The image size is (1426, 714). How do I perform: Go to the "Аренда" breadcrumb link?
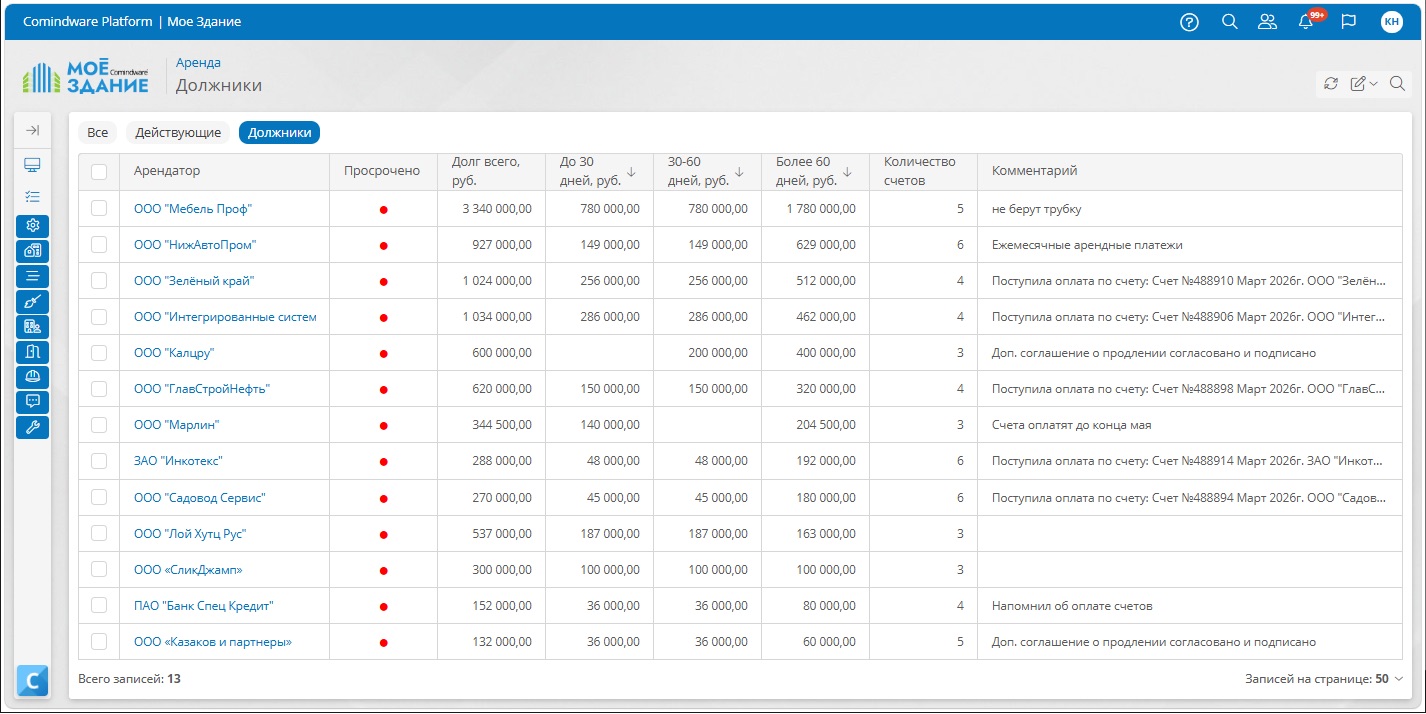[x=198, y=62]
